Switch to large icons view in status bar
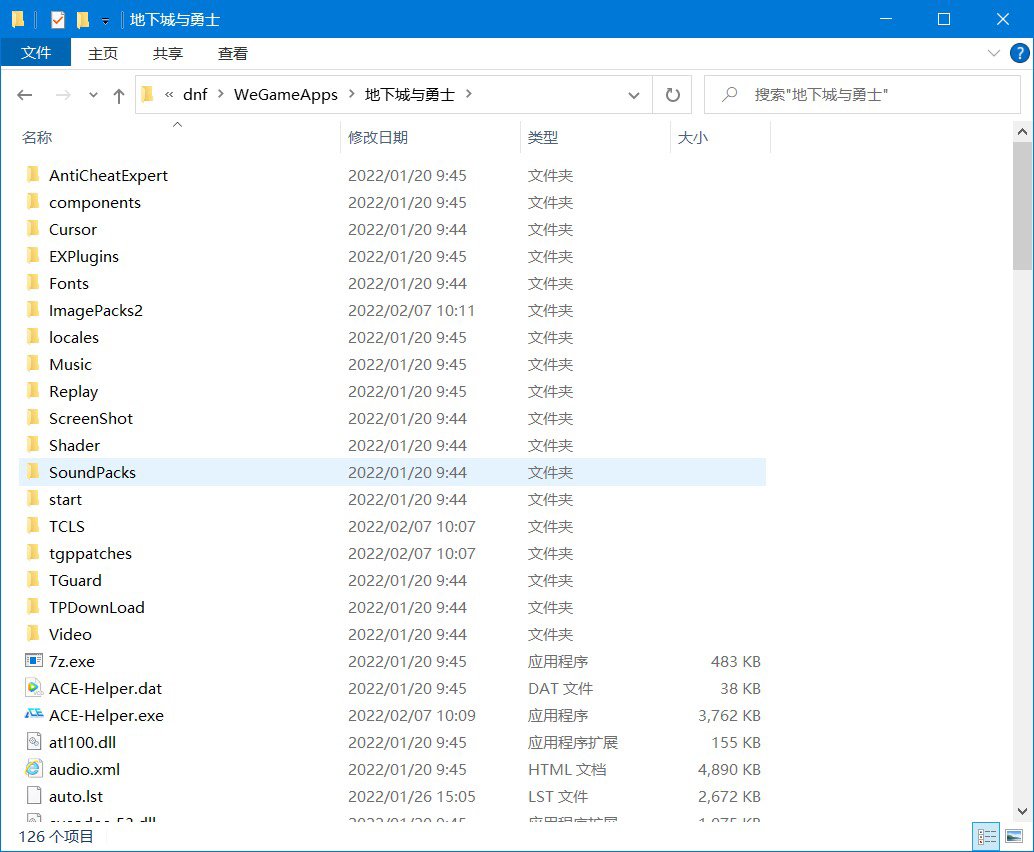 1014,837
